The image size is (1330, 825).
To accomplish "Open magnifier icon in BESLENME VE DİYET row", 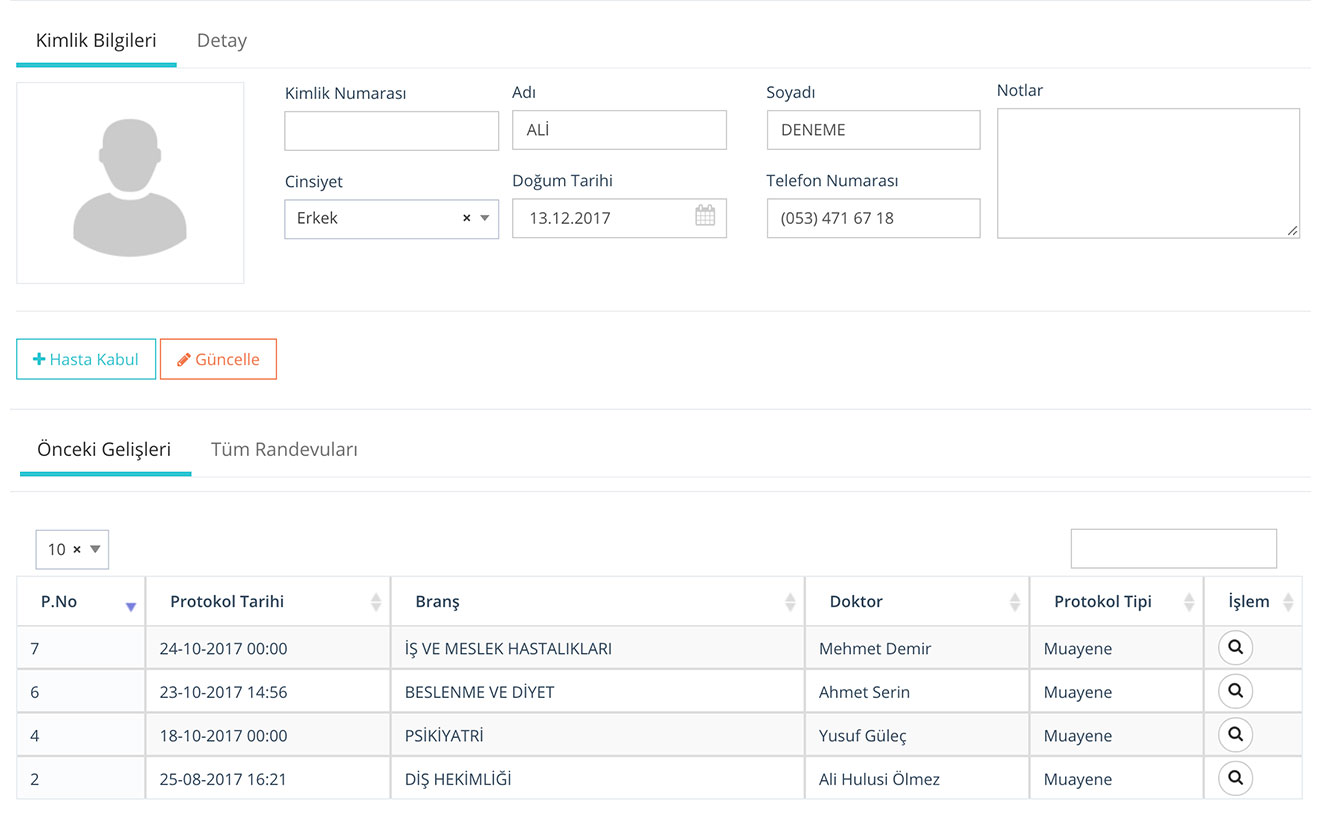I will (x=1235, y=691).
